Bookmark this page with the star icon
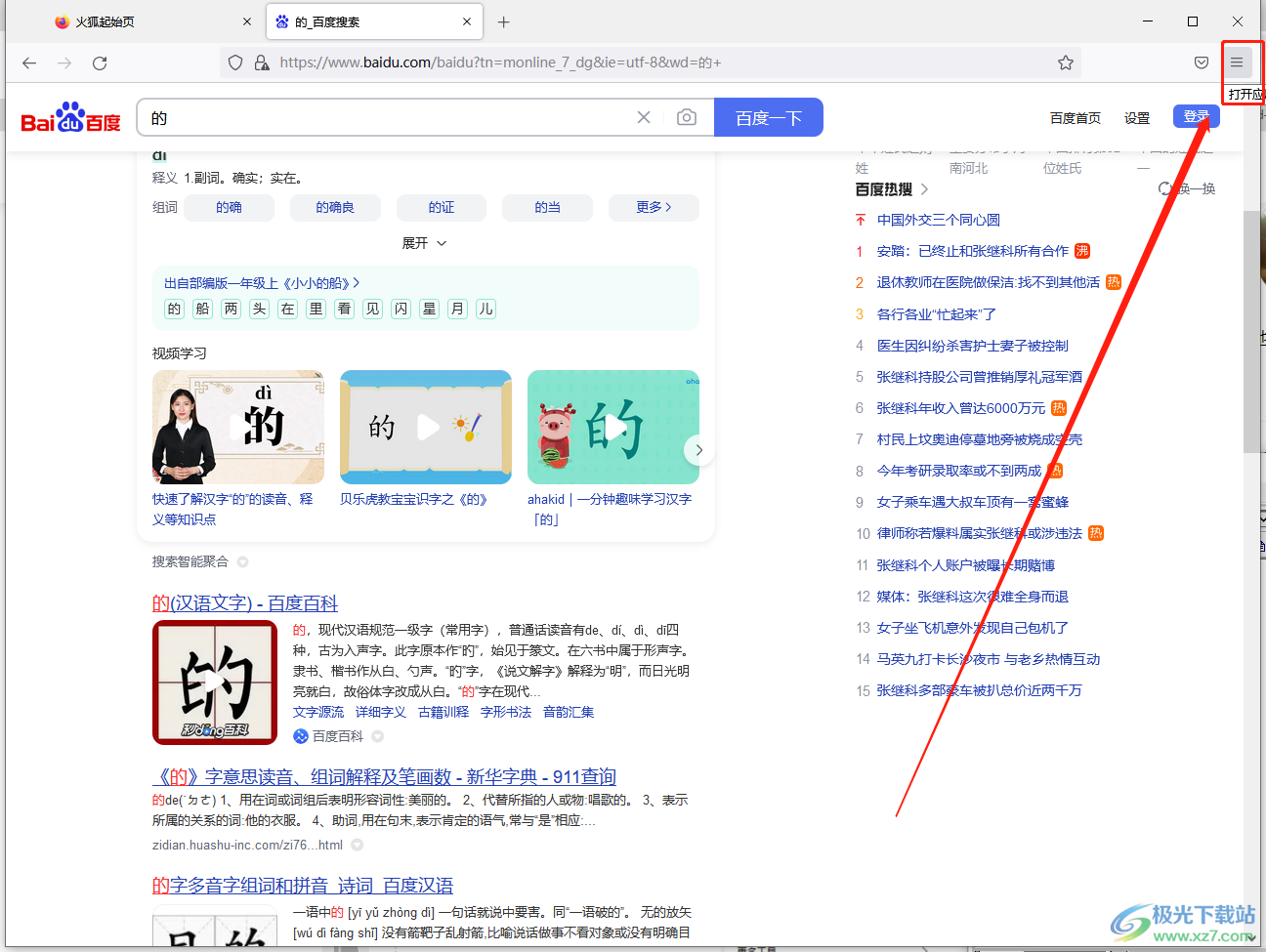Viewport: 1266px width, 952px height. point(1066,62)
